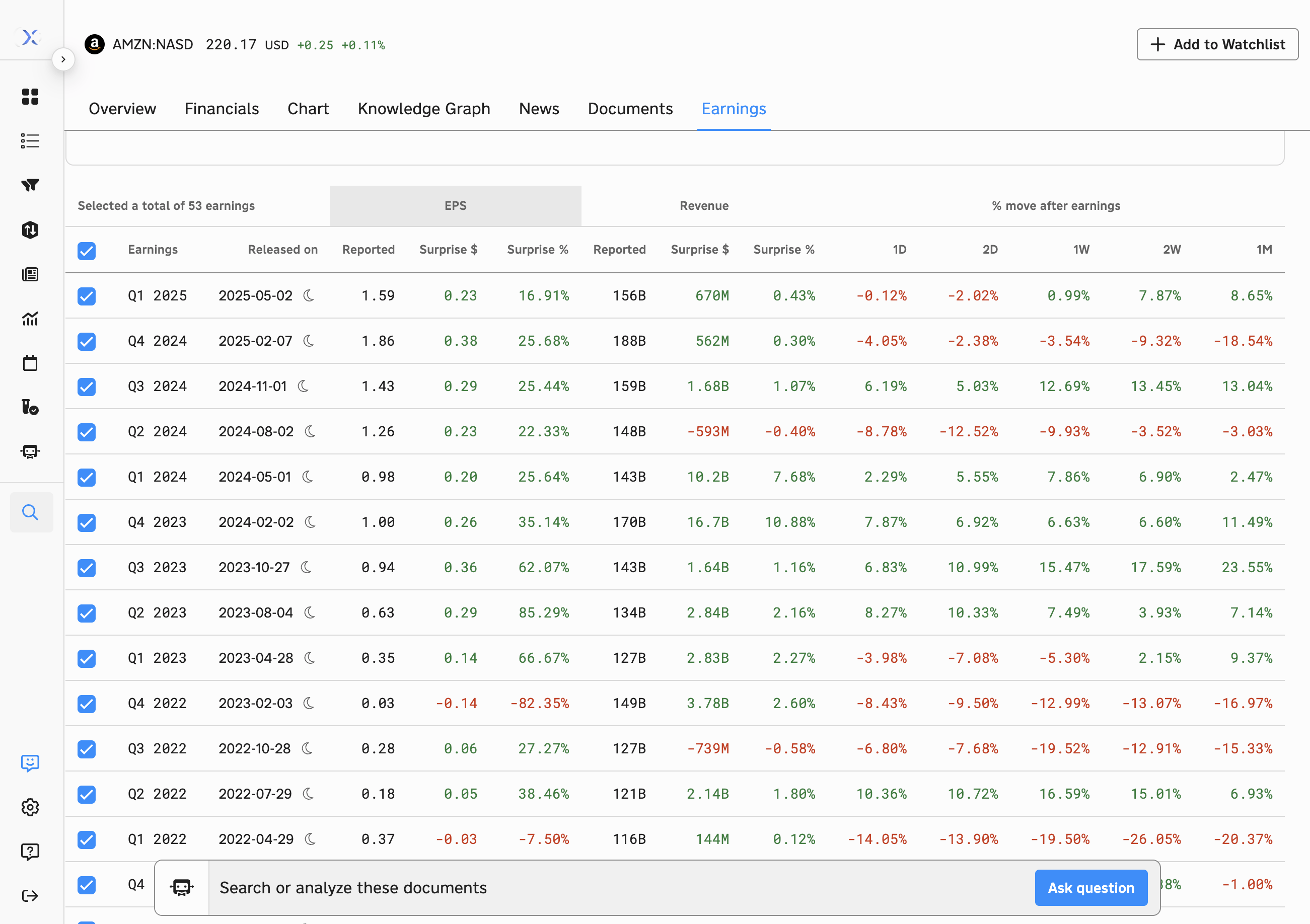The image size is (1310, 924).
Task: Select the Revenue column group header
Action: [x=703, y=206]
